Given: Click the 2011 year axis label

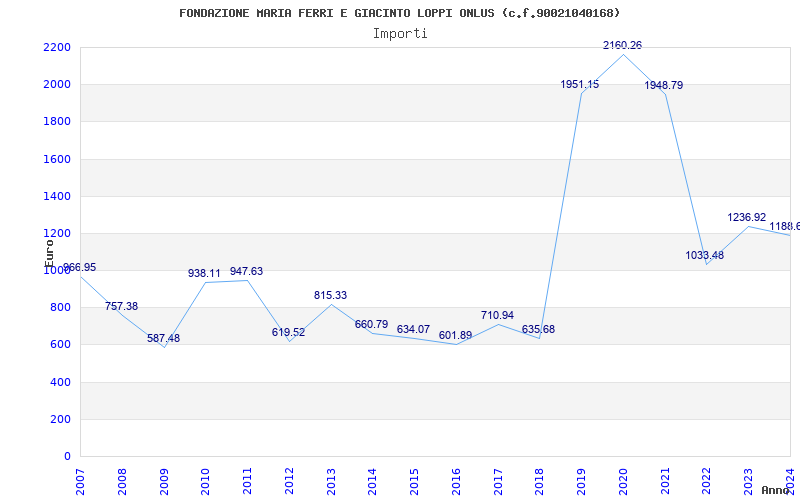Looking at the screenshot, I should [x=247, y=481].
